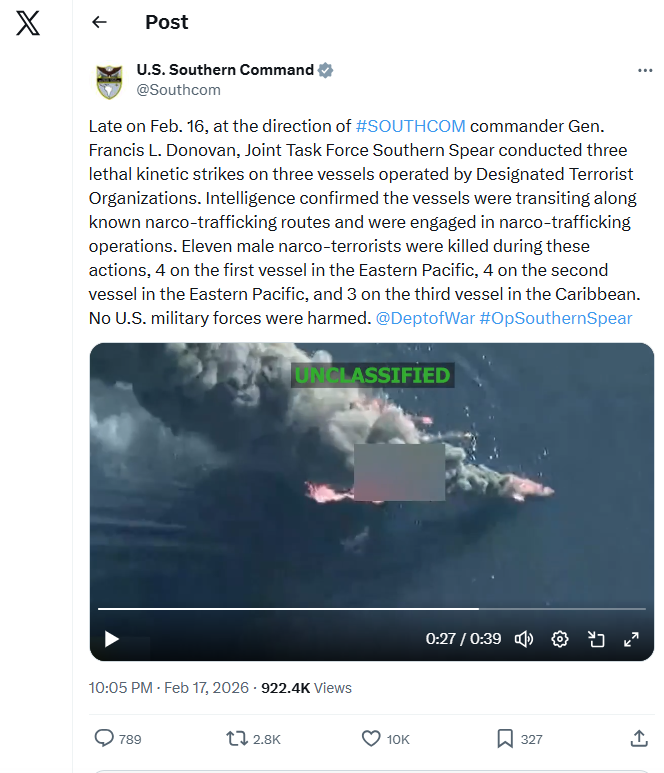
Task: Seek on the video progress bar
Action: tap(372, 609)
